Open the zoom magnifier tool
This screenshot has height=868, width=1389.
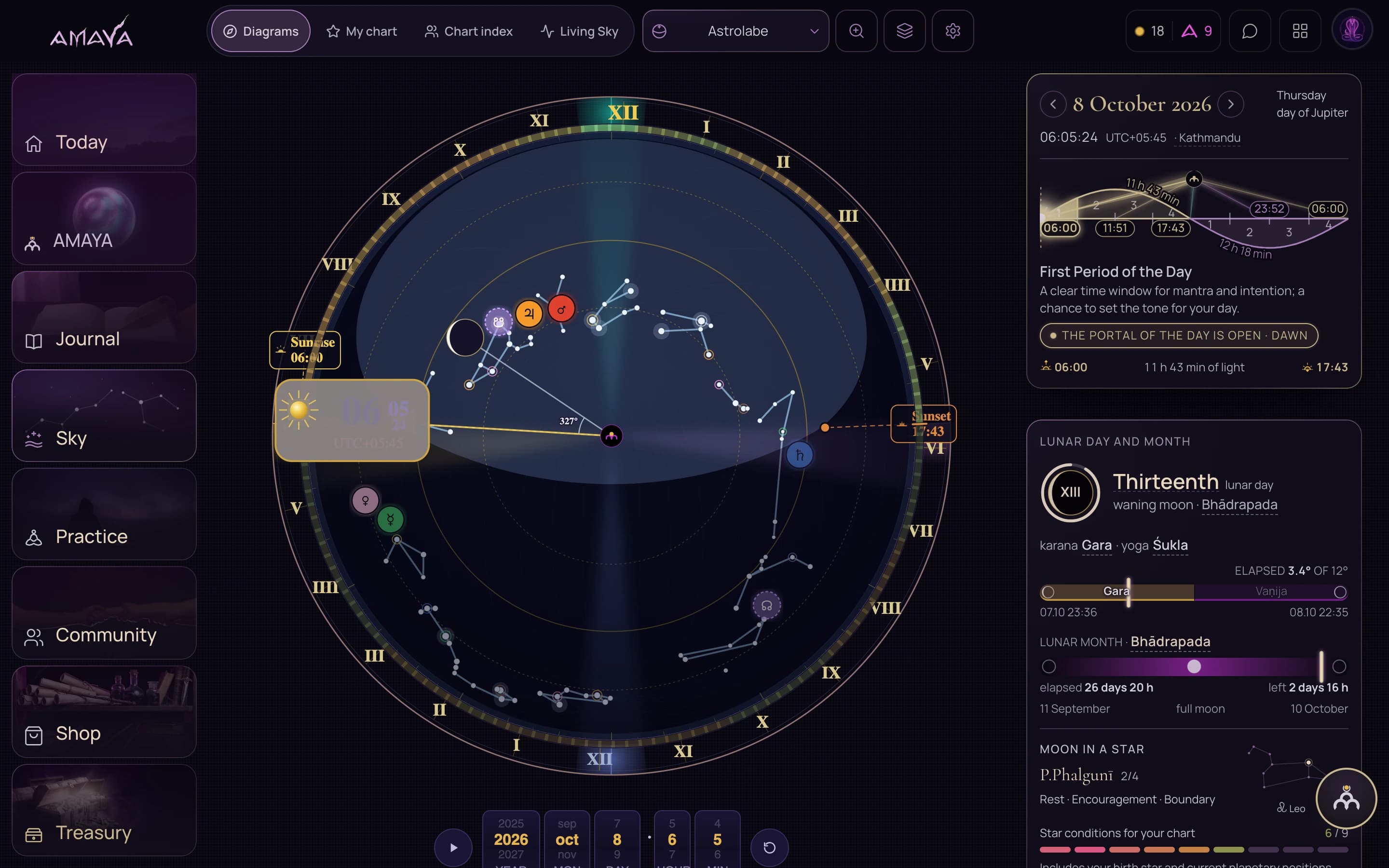click(856, 31)
